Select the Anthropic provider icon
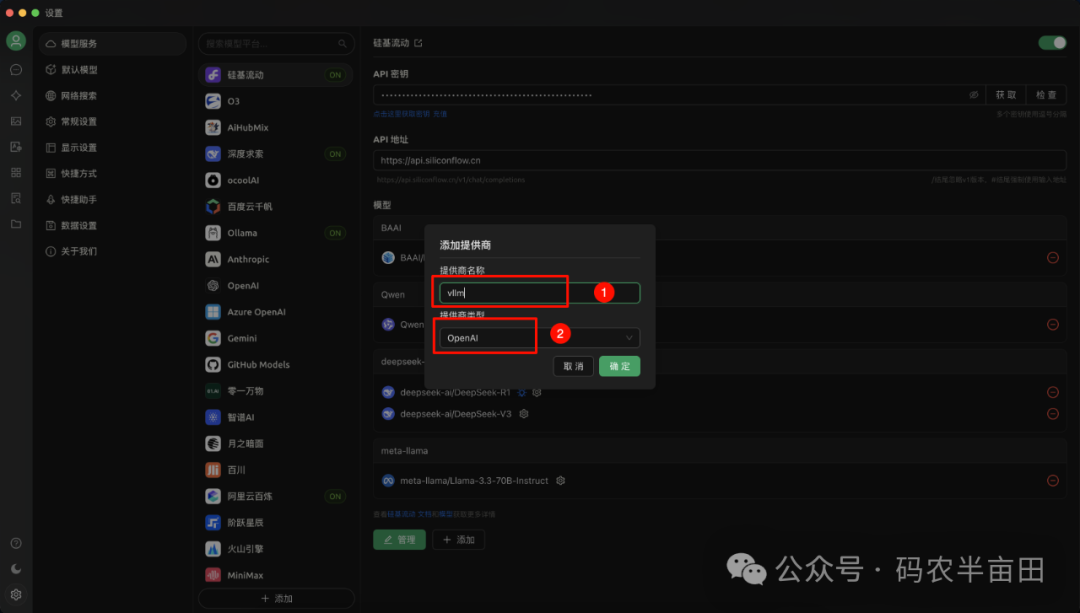 213,259
